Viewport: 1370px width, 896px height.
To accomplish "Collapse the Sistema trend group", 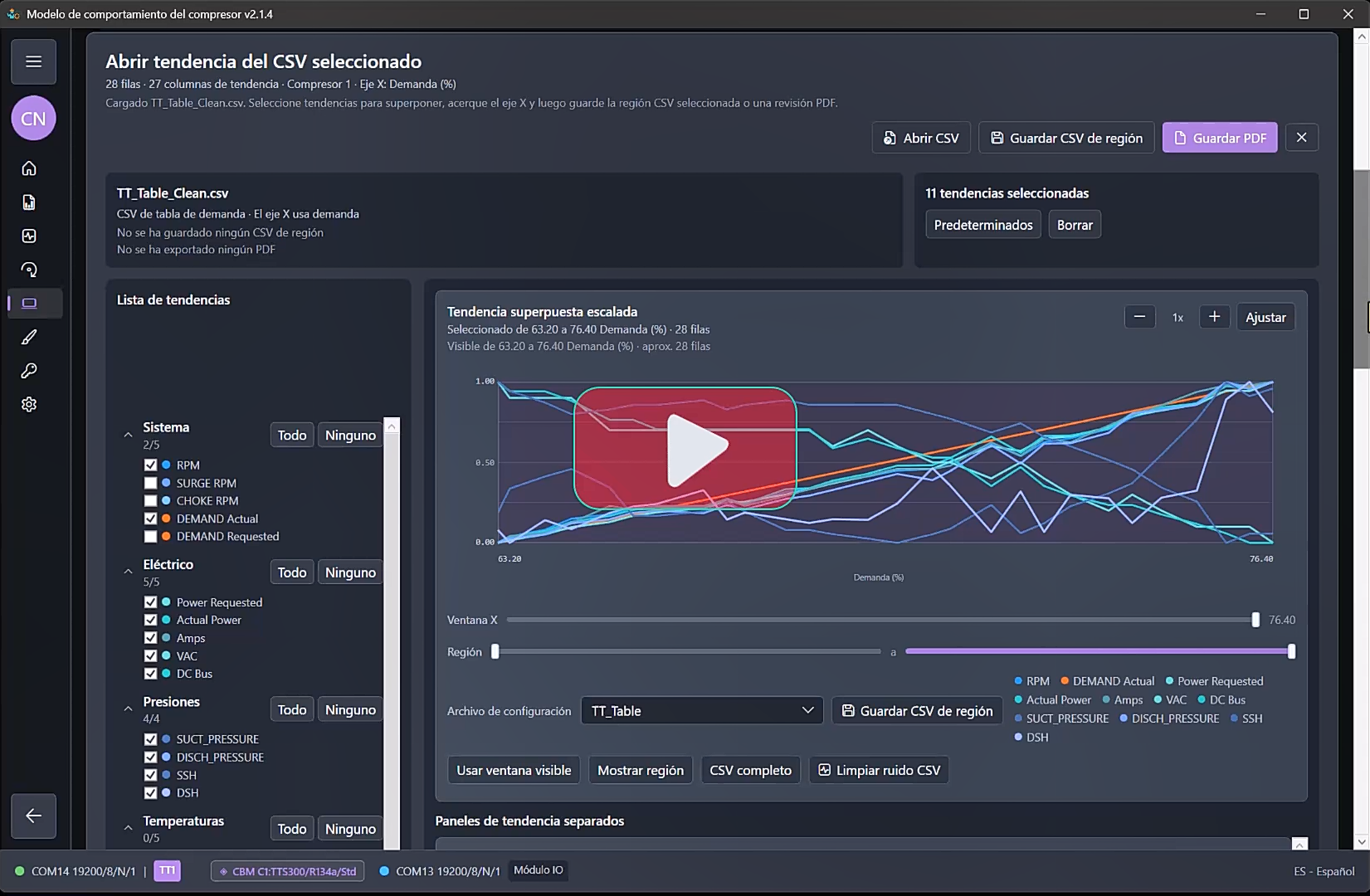I will click(128, 435).
